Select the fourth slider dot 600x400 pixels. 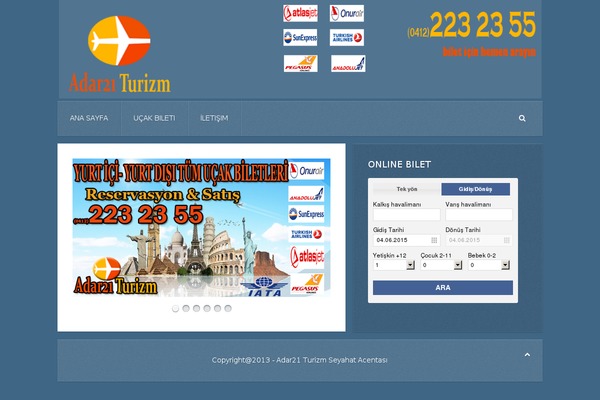coord(207,309)
